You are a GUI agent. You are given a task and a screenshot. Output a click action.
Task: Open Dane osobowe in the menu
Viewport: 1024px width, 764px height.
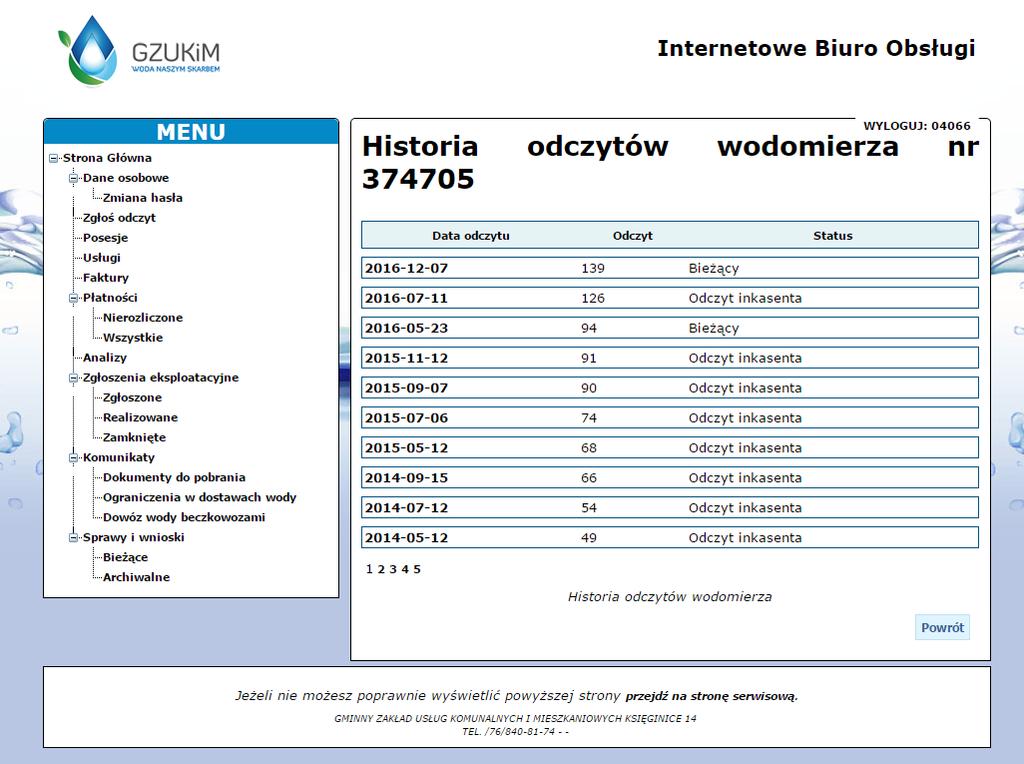tap(126, 178)
